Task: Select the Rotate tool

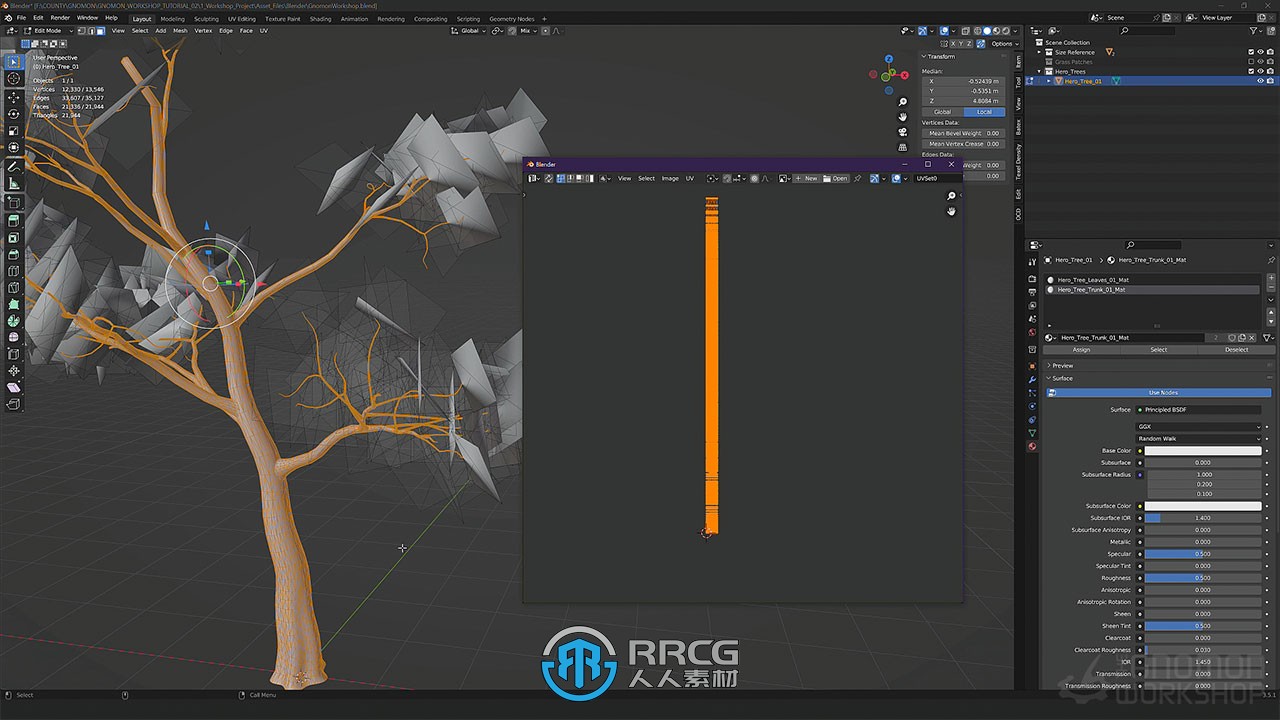Action: 14,114
